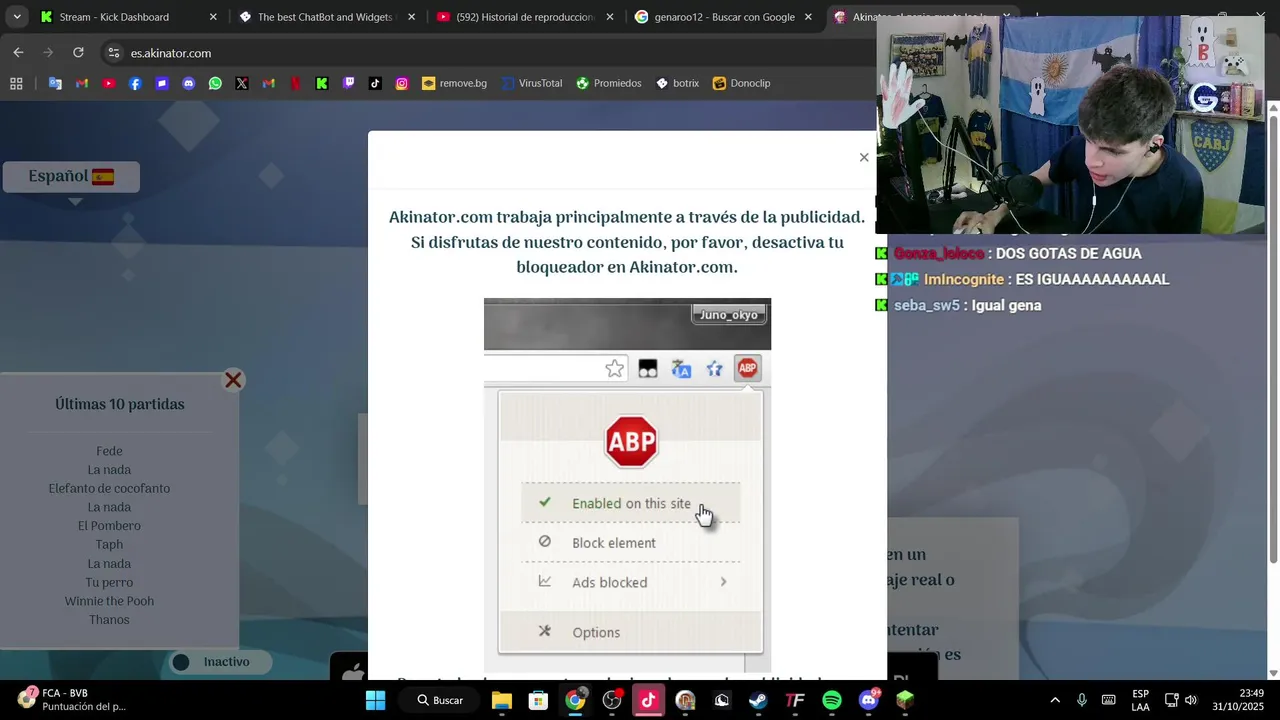Open Google Chrome from the taskbar
The image size is (1280, 720).
[575, 700]
